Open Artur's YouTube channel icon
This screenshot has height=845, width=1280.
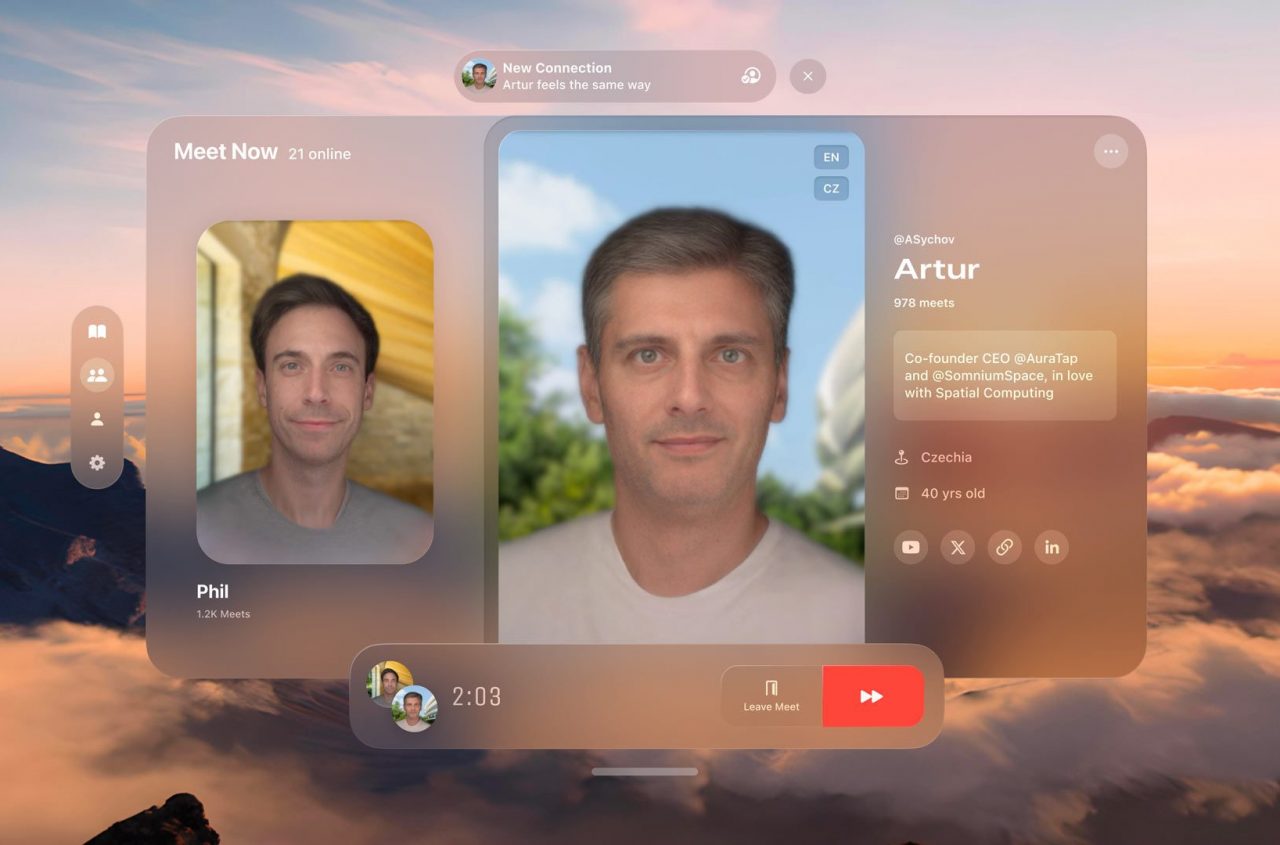pos(910,547)
